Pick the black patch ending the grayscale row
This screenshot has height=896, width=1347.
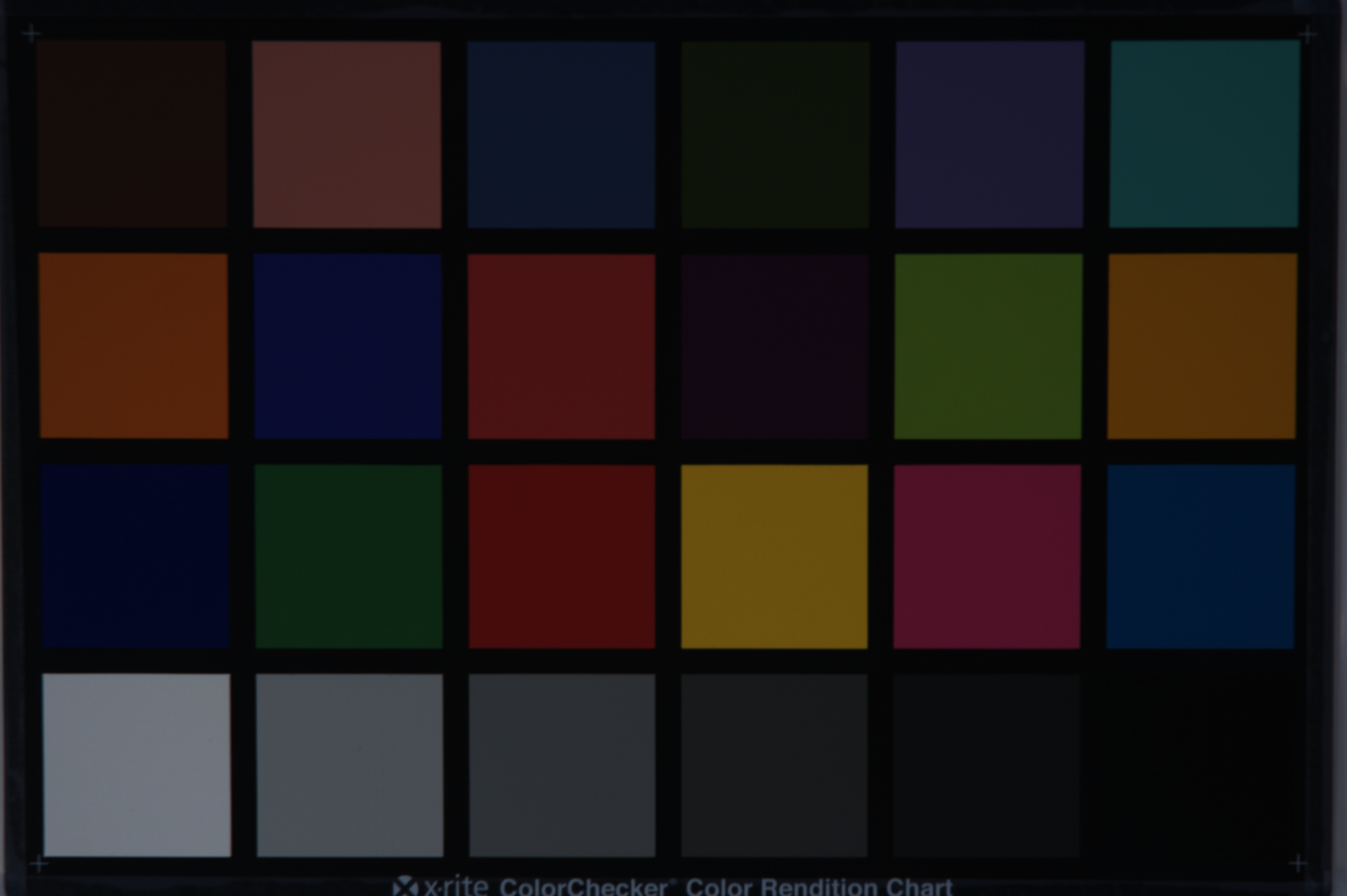pos(1200,765)
